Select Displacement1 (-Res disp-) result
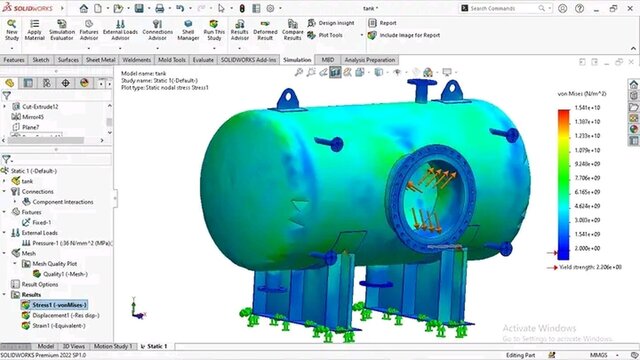640x360 pixels. point(61,315)
